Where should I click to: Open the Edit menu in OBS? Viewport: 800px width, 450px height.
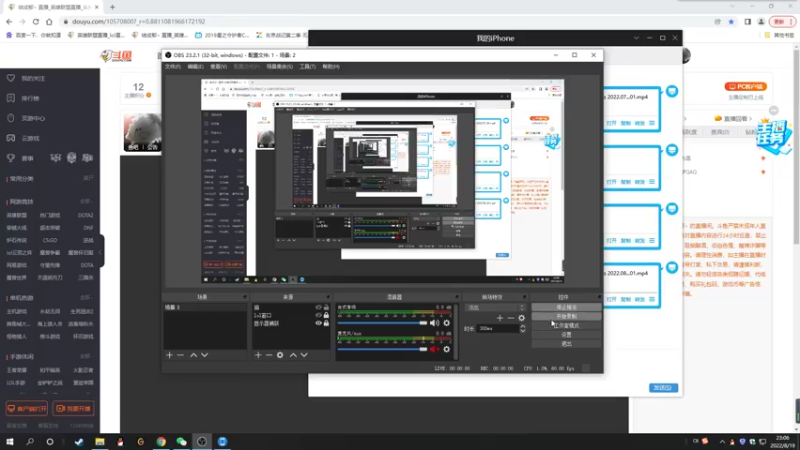click(x=195, y=67)
